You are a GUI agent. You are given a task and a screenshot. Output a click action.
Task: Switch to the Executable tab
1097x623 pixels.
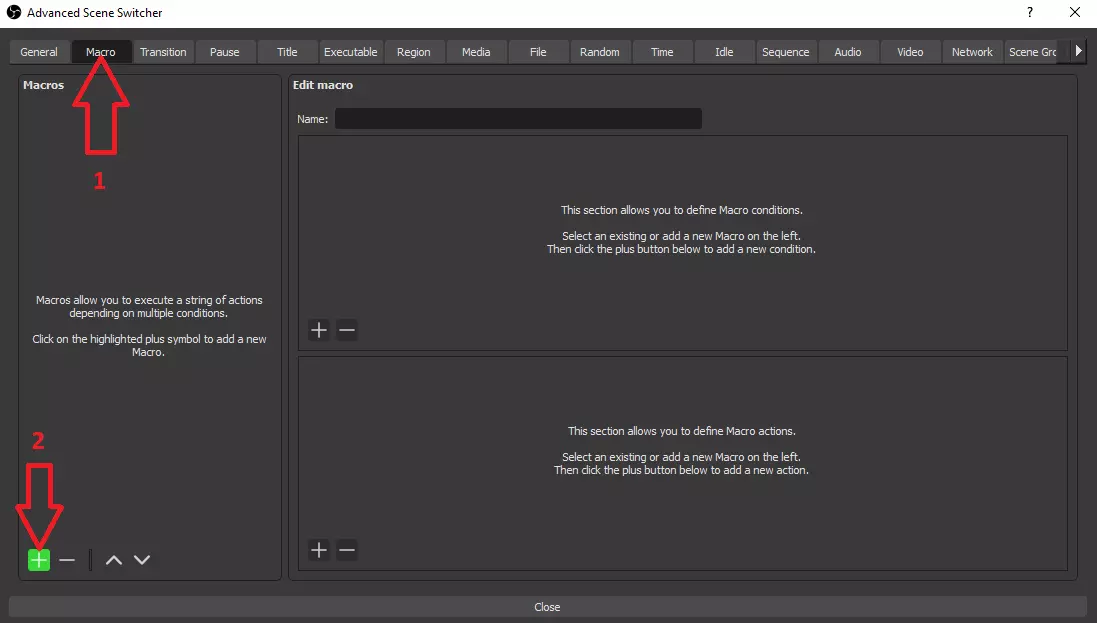pyautogui.click(x=351, y=52)
